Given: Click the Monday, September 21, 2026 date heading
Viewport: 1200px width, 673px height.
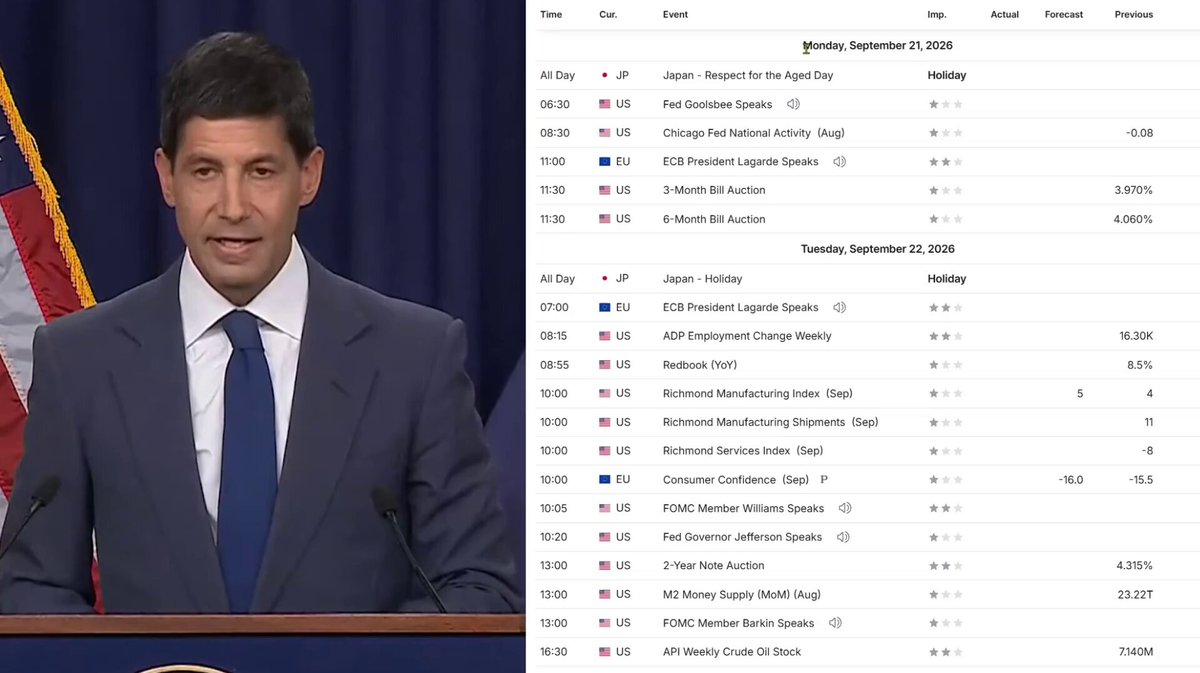Looking at the screenshot, I should click(x=877, y=46).
